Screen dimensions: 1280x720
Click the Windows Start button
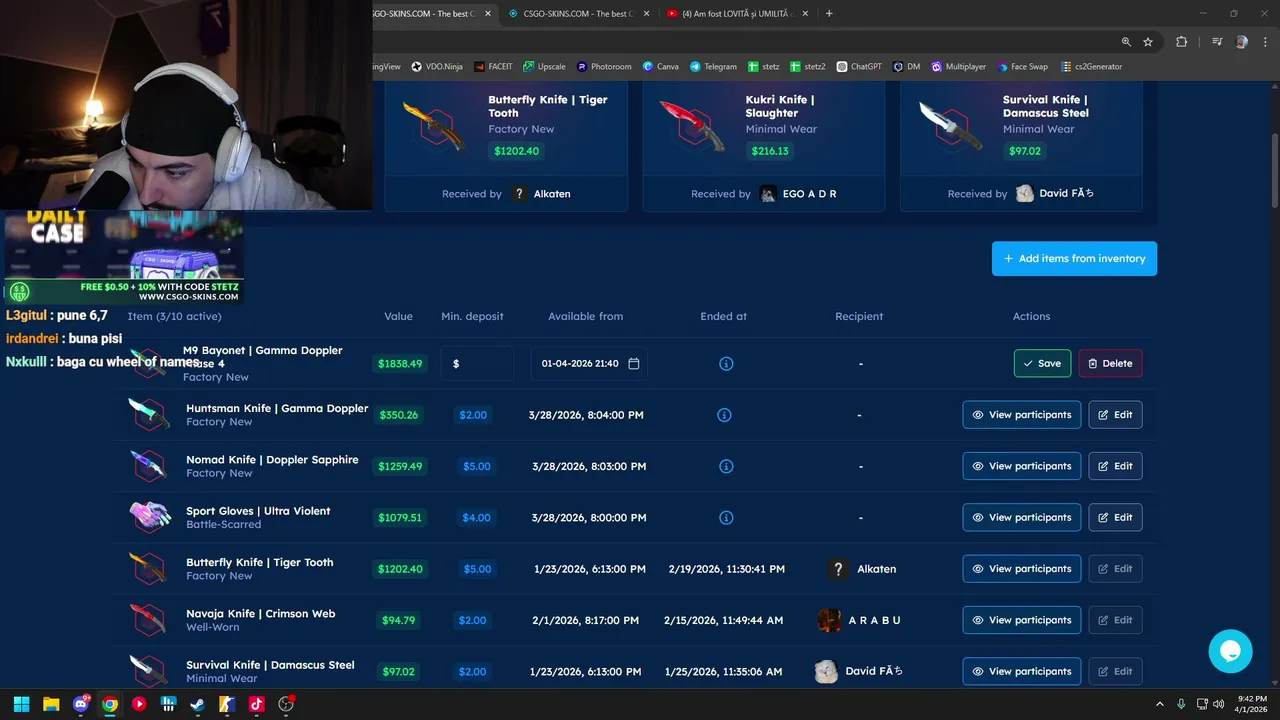tap(22, 704)
